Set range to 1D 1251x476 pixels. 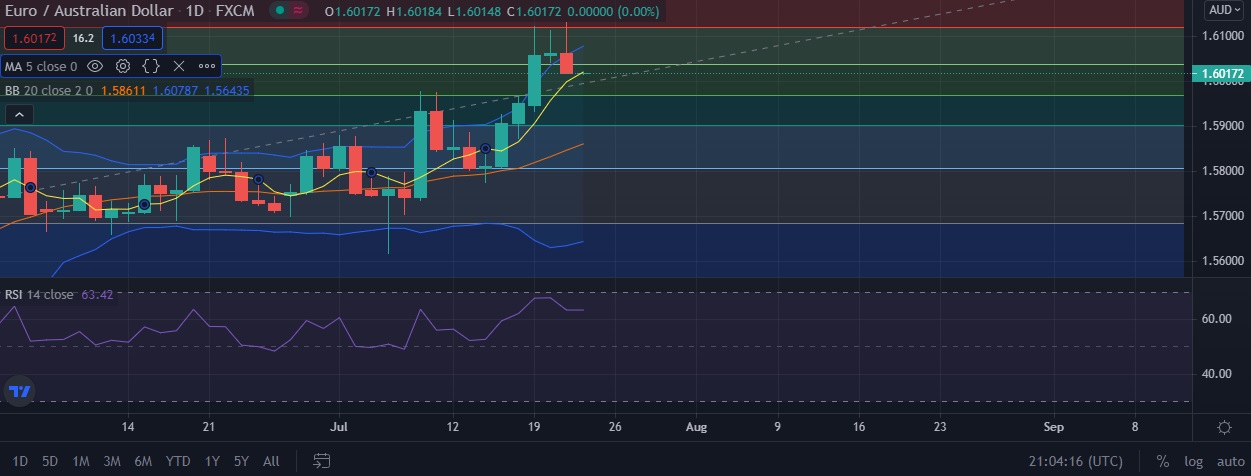(x=20, y=461)
